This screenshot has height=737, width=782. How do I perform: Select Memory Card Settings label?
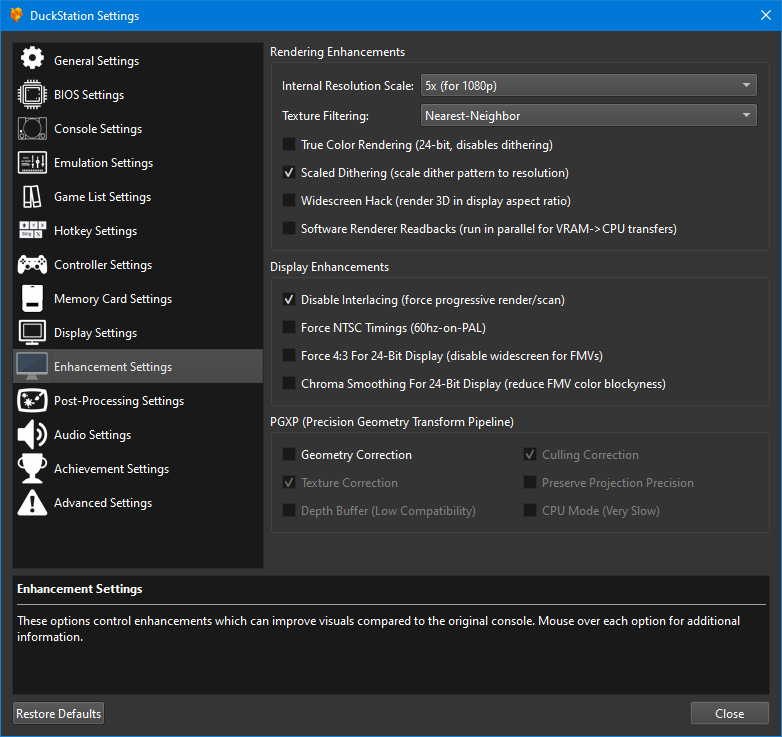pos(113,299)
